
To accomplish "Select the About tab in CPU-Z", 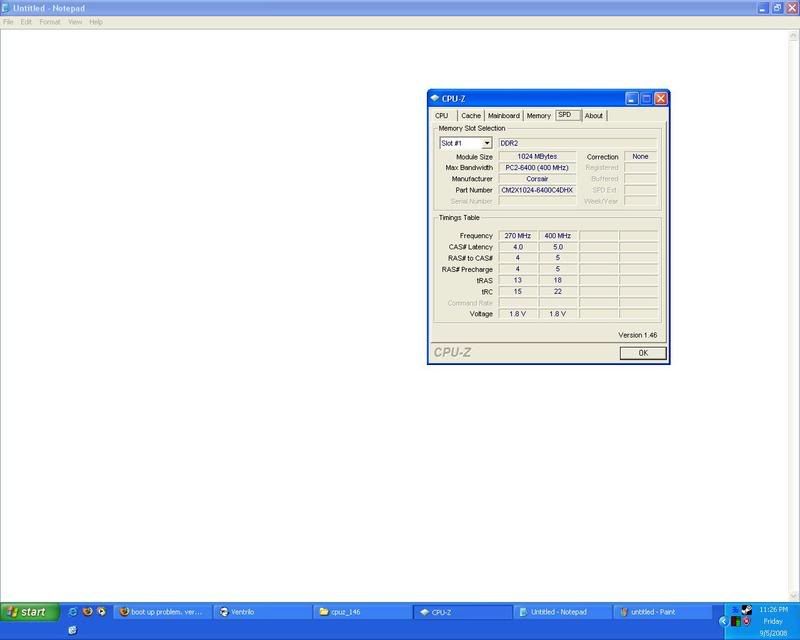I will 592,115.
